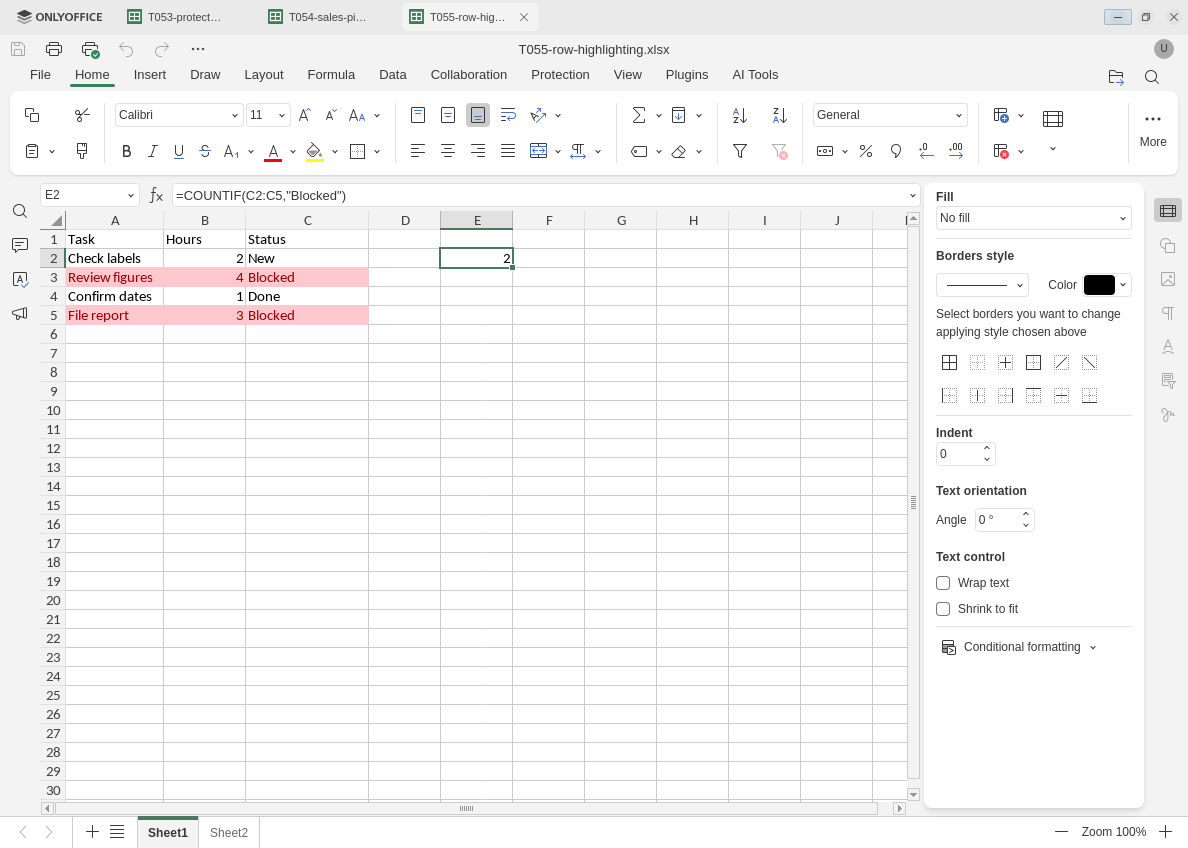
Task: Open the fill color dropdown arrow
Action: (335, 152)
